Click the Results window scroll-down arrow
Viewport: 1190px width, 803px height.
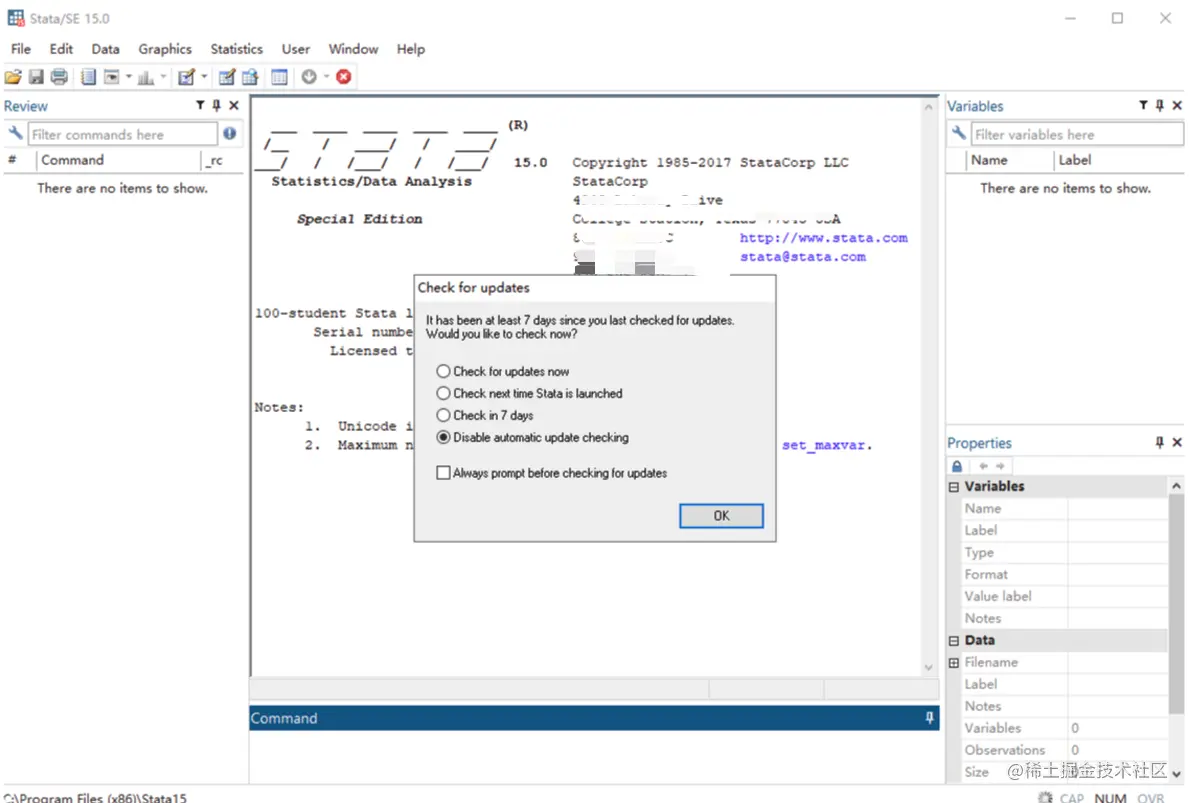[928, 667]
